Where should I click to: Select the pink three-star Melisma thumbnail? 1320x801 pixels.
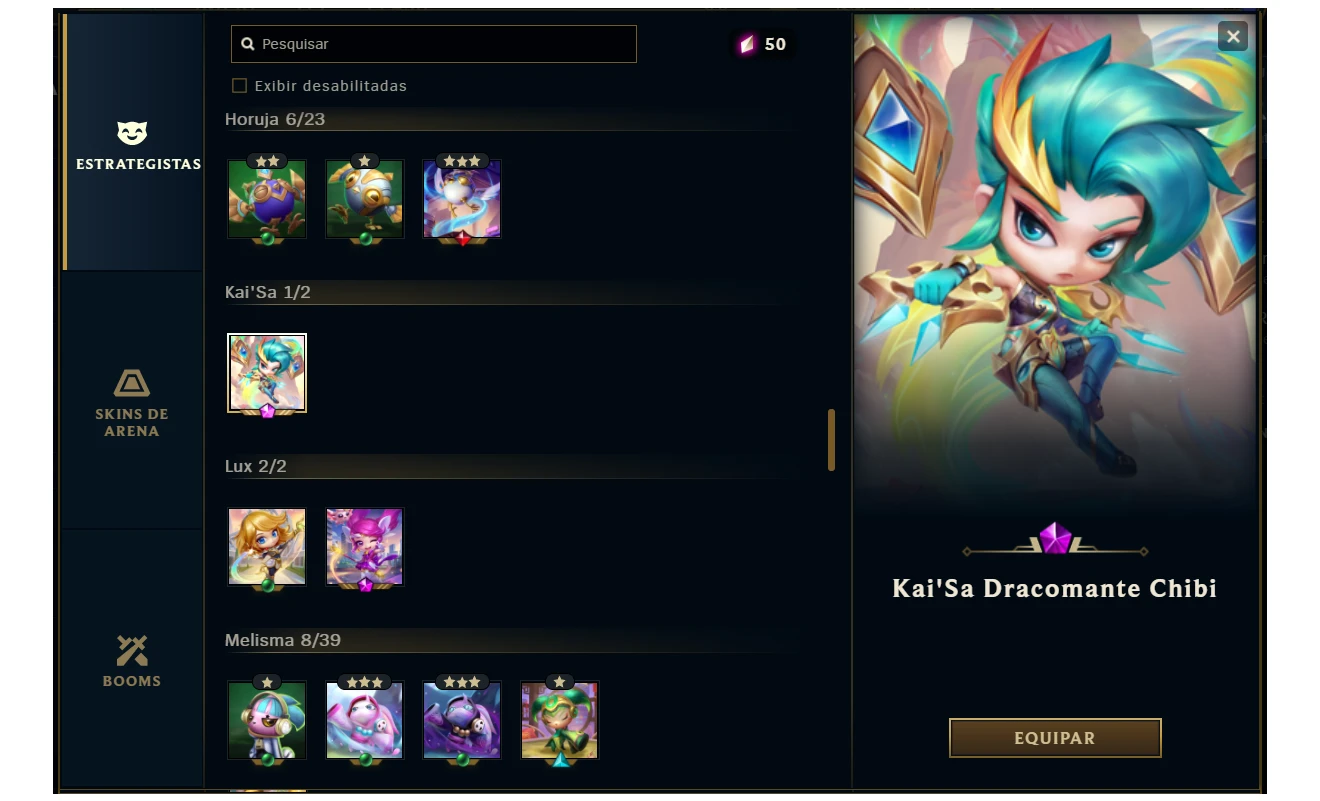(x=365, y=721)
